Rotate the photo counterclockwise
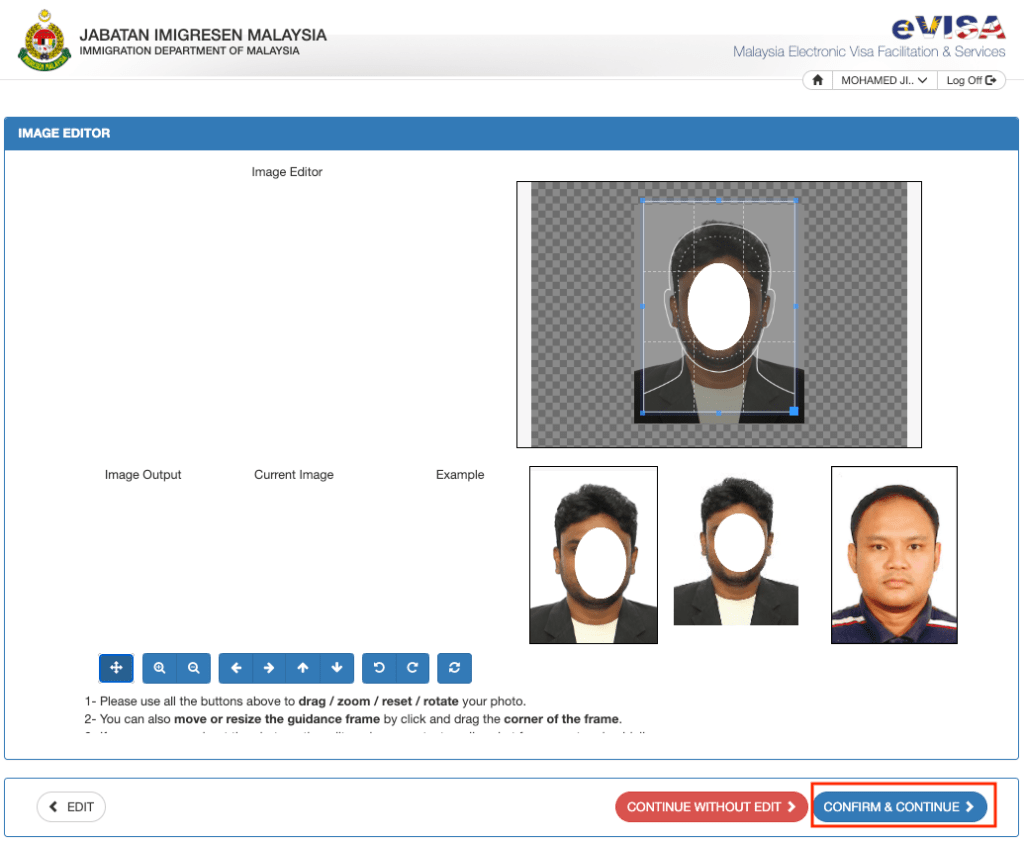 (379, 667)
